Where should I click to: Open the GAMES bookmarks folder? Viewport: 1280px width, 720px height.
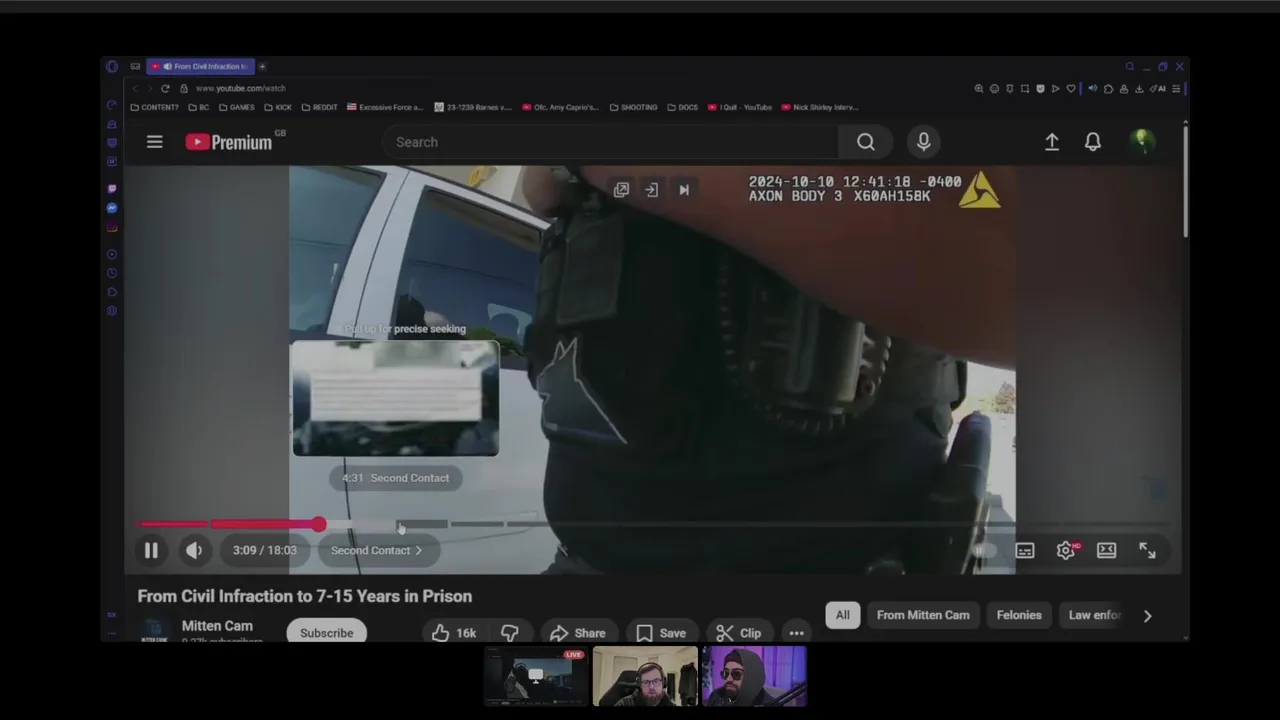pyautogui.click(x=237, y=107)
